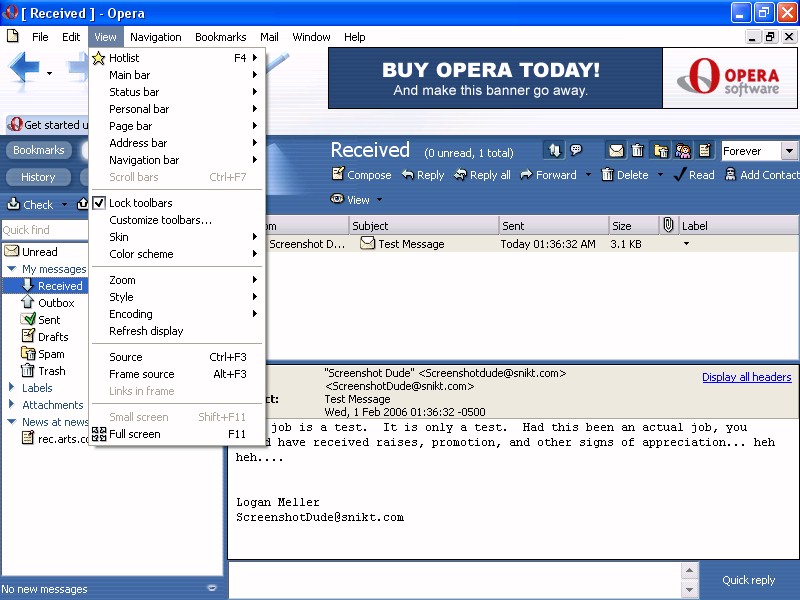Click Display all headers link

pyautogui.click(x=746, y=377)
